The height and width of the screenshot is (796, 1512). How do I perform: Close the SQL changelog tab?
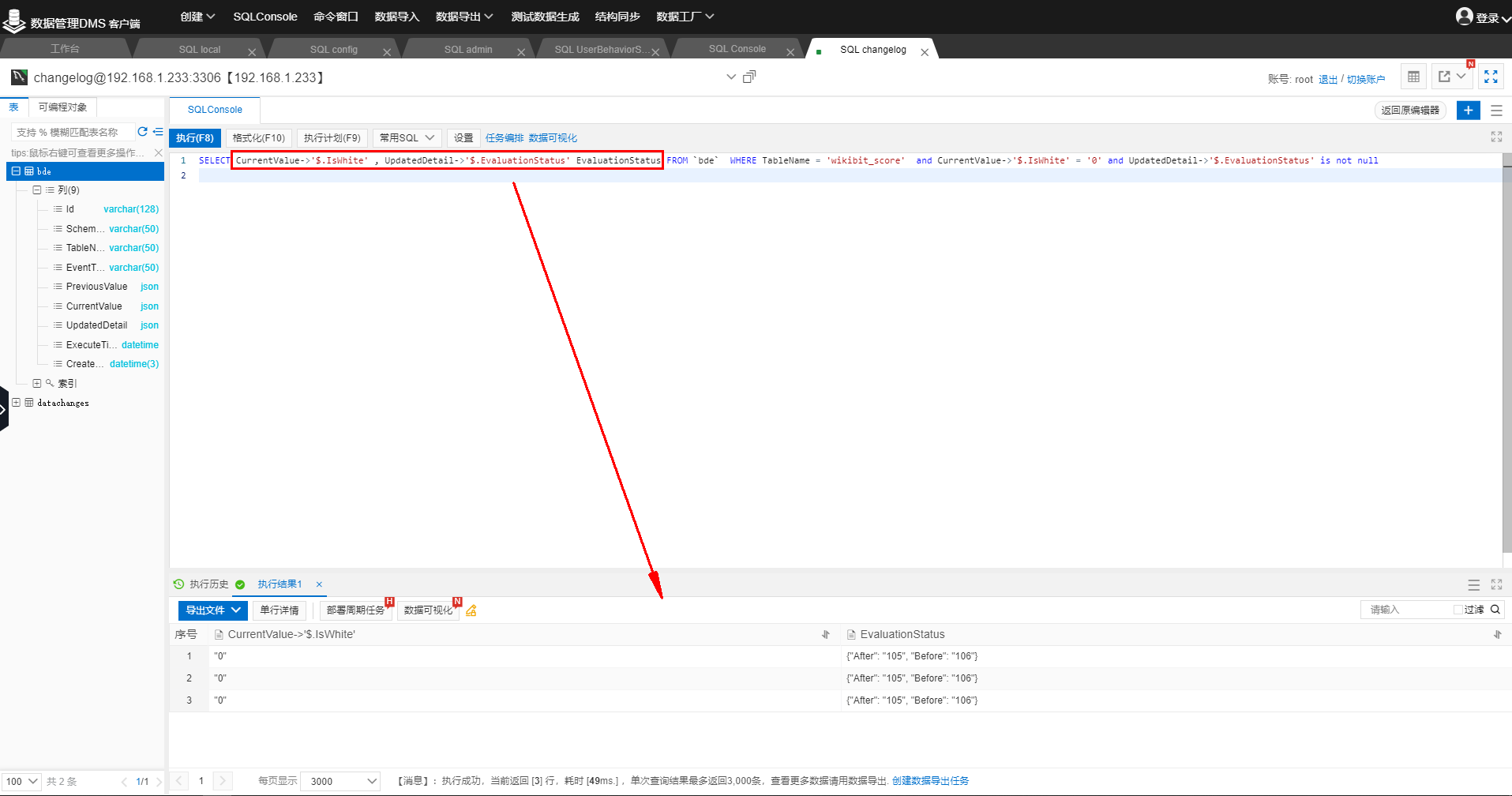pyautogui.click(x=925, y=52)
